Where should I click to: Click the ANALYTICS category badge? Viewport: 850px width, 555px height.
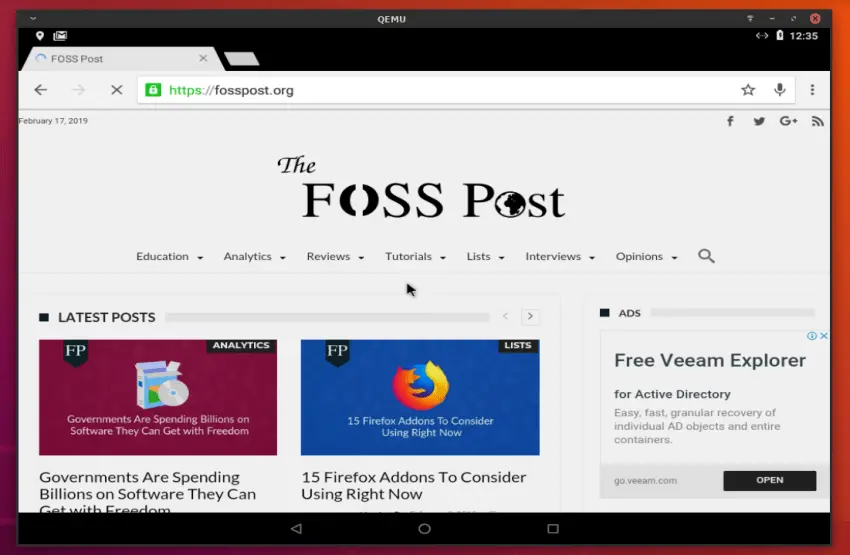coord(241,346)
